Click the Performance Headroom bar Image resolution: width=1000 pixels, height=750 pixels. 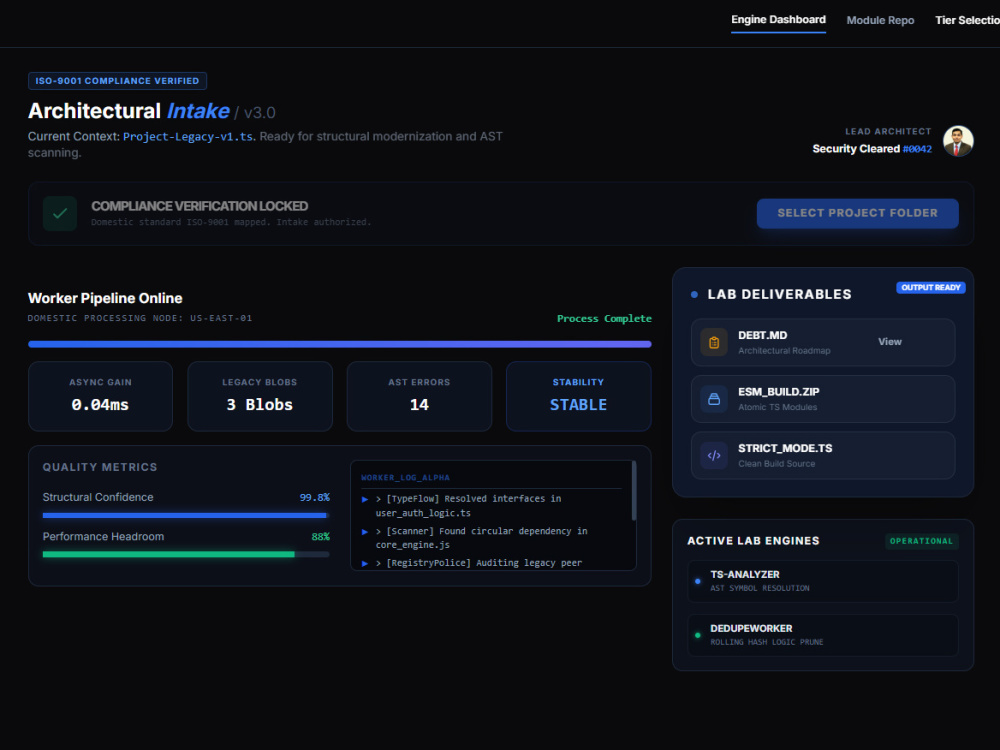coord(186,555)
